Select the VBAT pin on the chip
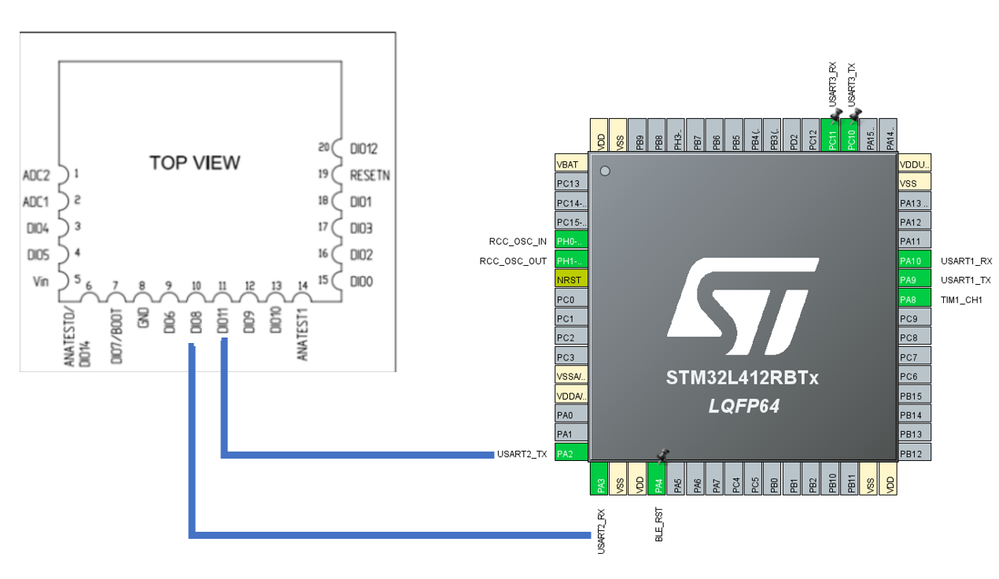Screen dimensions: 999x579 coord(571,164)
